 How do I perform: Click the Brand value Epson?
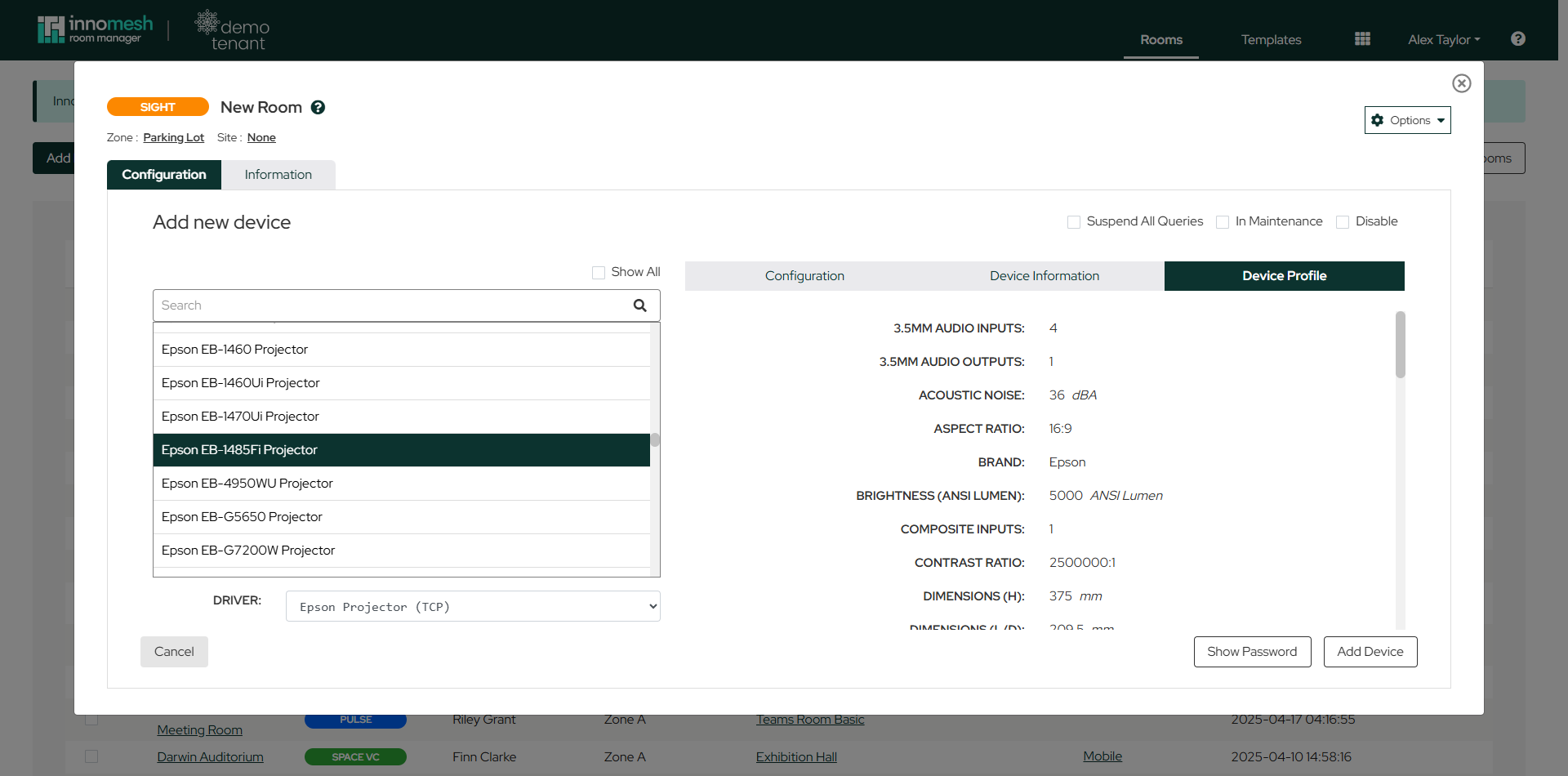point(1067,462)
